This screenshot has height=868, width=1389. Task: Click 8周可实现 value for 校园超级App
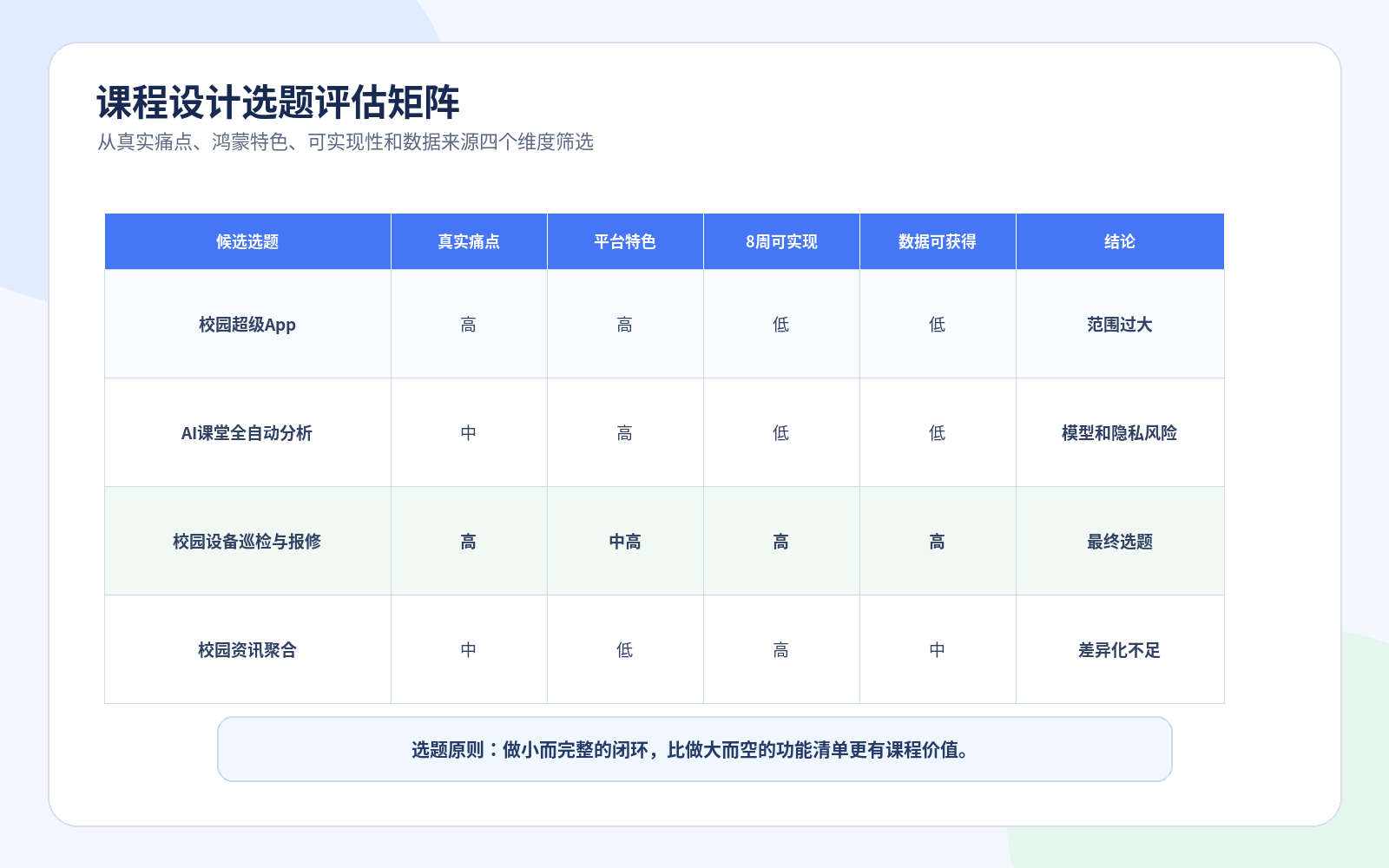[781, 325]
